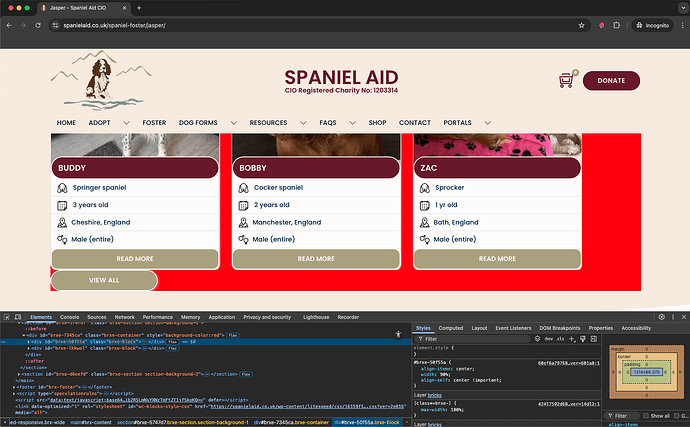Open the browser extensions puzzle icon
The width and height of the screenshot is (690, 427).
(617, 26)
